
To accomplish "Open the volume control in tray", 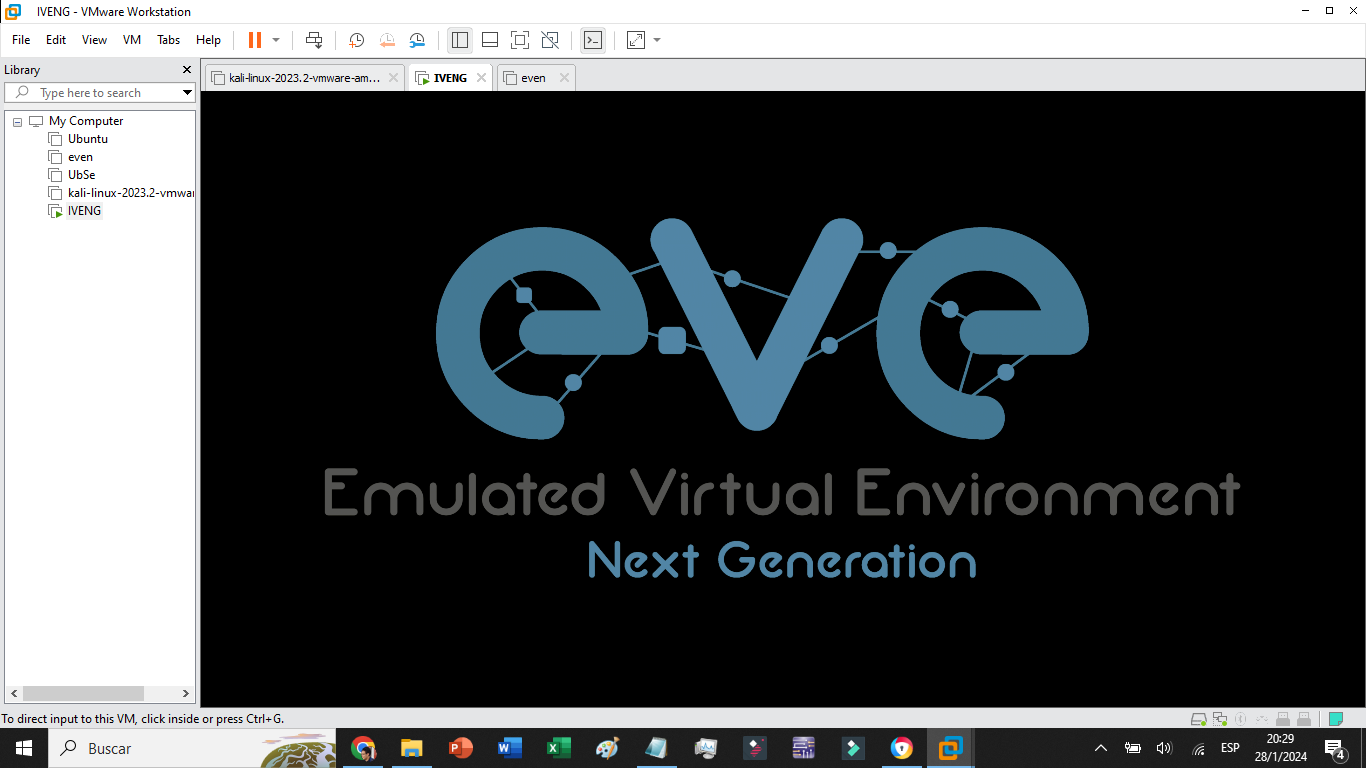I will pyautogui.click(x=1164, y=748).
